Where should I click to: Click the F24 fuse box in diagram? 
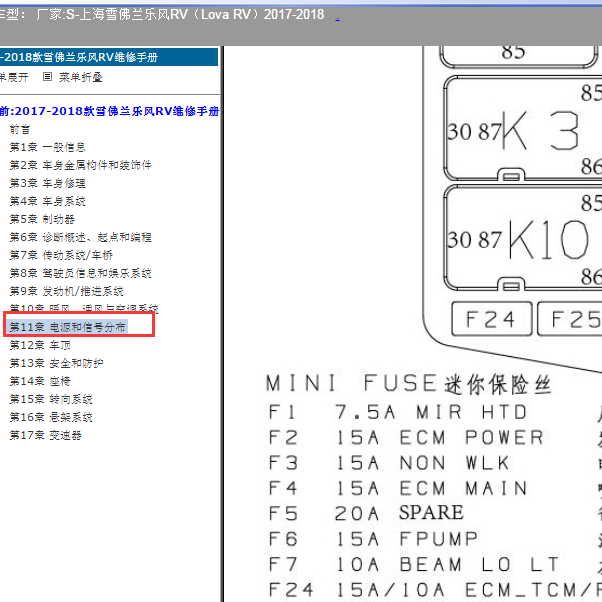click(492, 319)
